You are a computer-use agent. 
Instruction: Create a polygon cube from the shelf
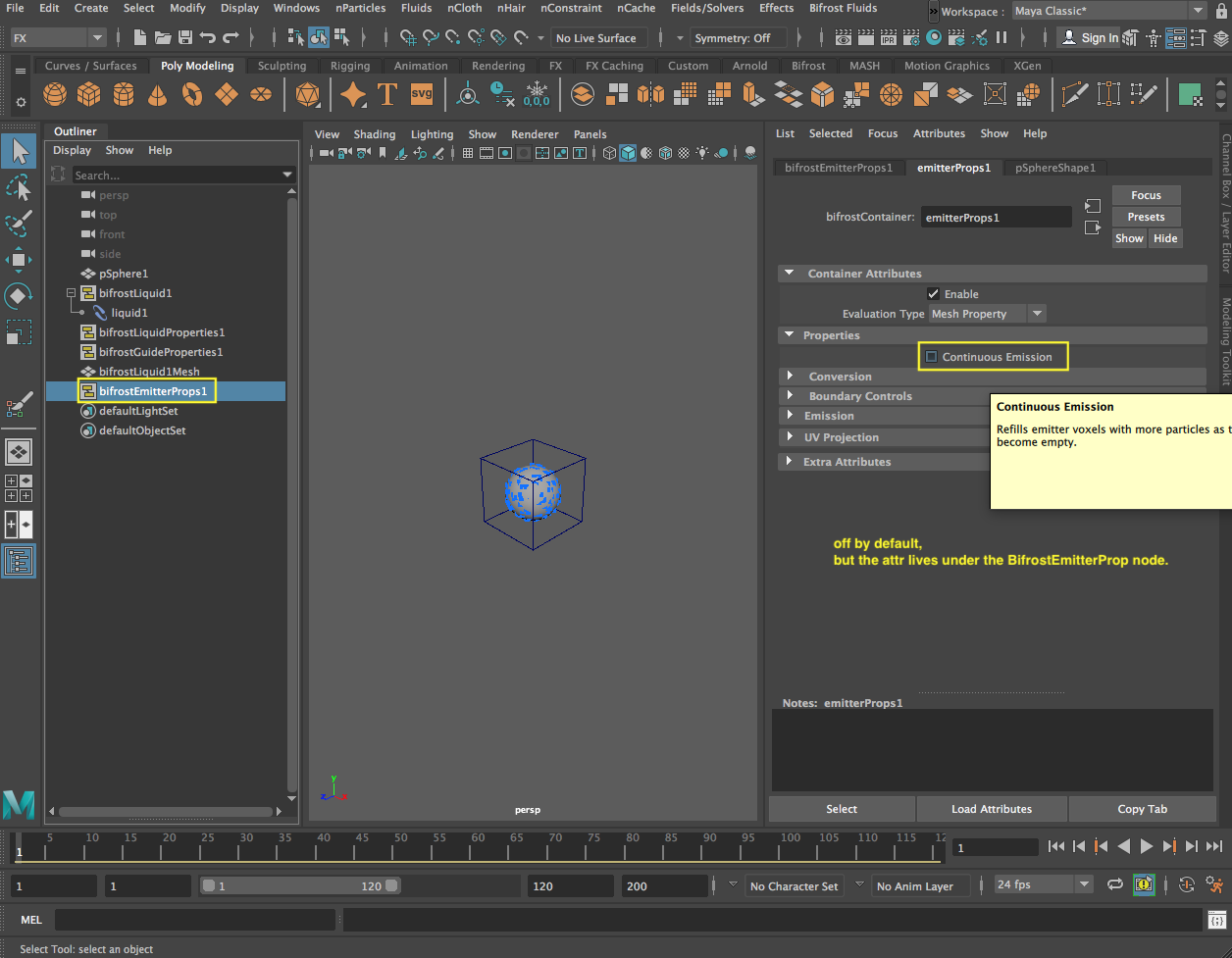coord(88,94)
